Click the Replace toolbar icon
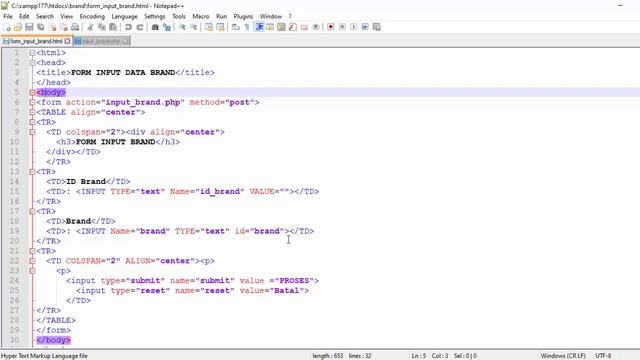The width and height of the screenshot is (640, 360). [167, 27]
